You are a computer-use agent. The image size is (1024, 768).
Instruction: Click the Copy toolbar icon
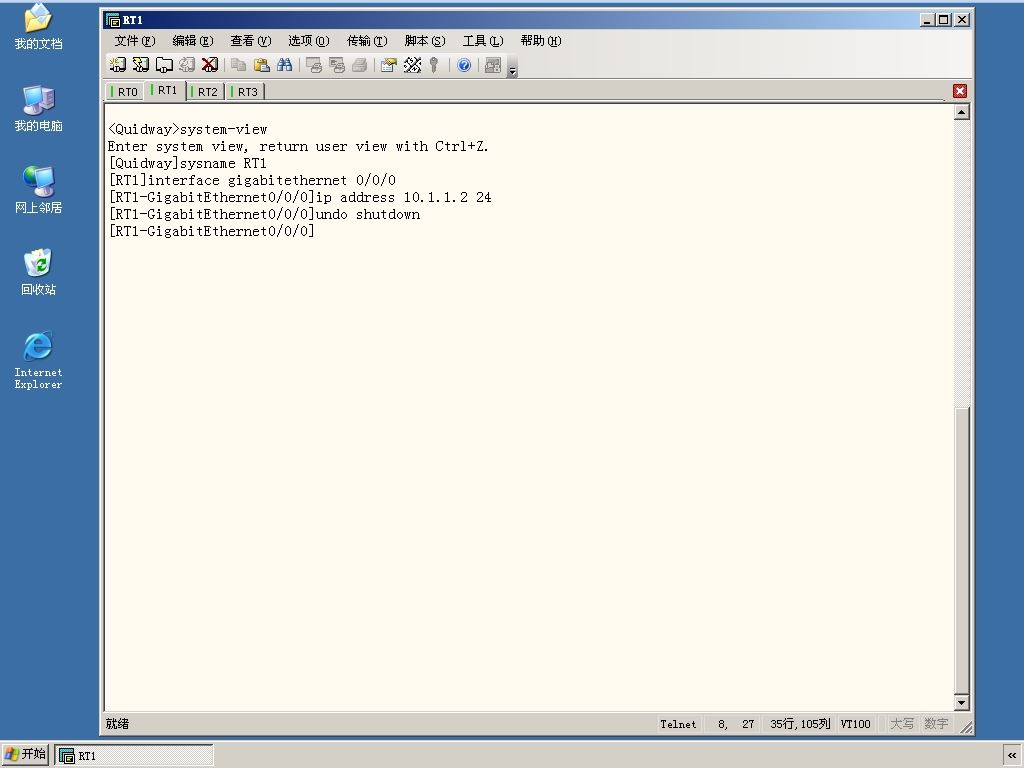coord(238,65)
